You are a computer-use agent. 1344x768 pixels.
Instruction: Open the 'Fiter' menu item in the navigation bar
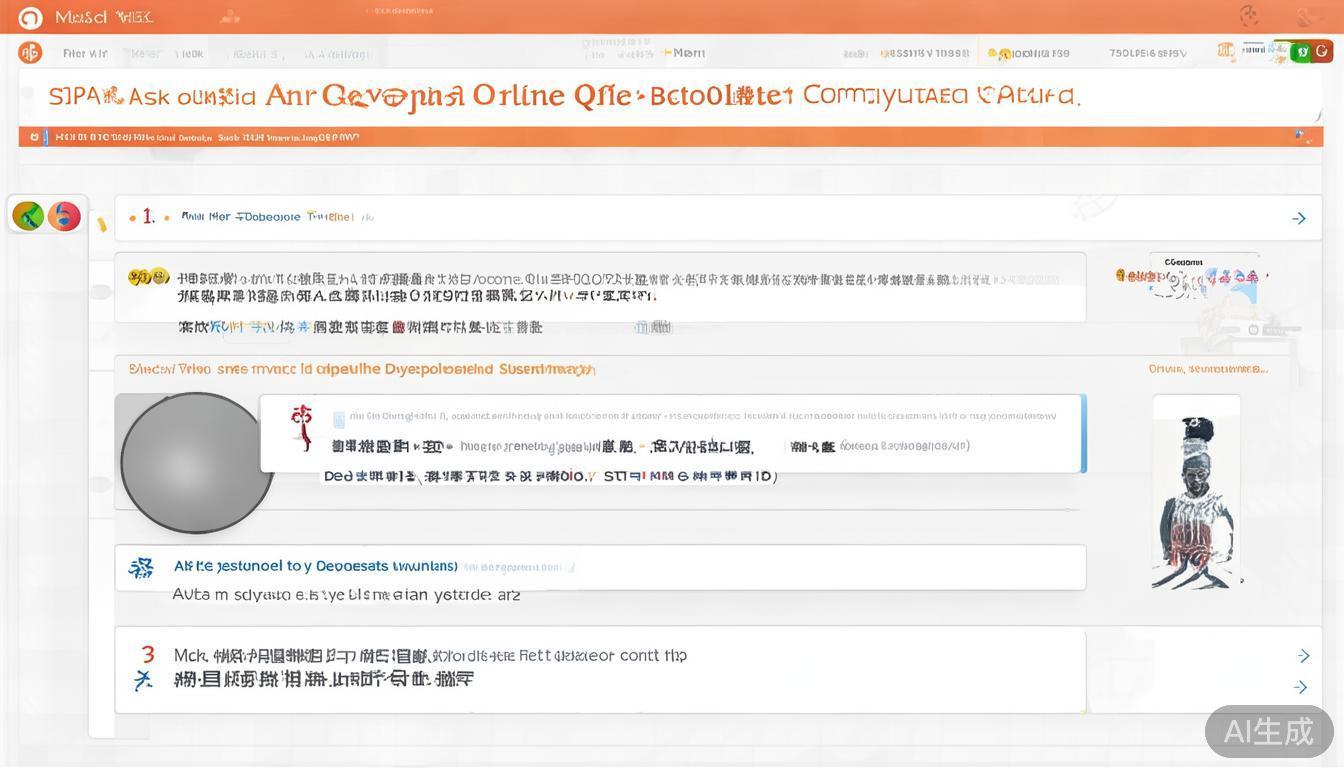[85, 54]
